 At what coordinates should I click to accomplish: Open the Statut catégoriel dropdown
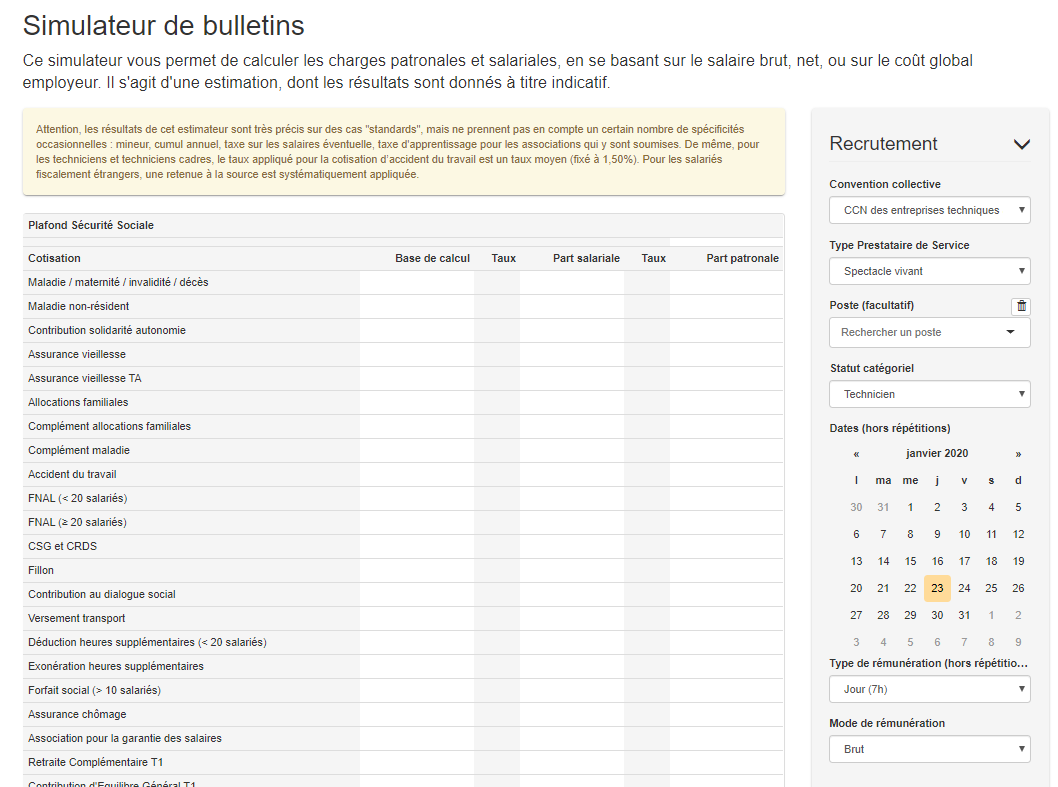tap(929, 394)
